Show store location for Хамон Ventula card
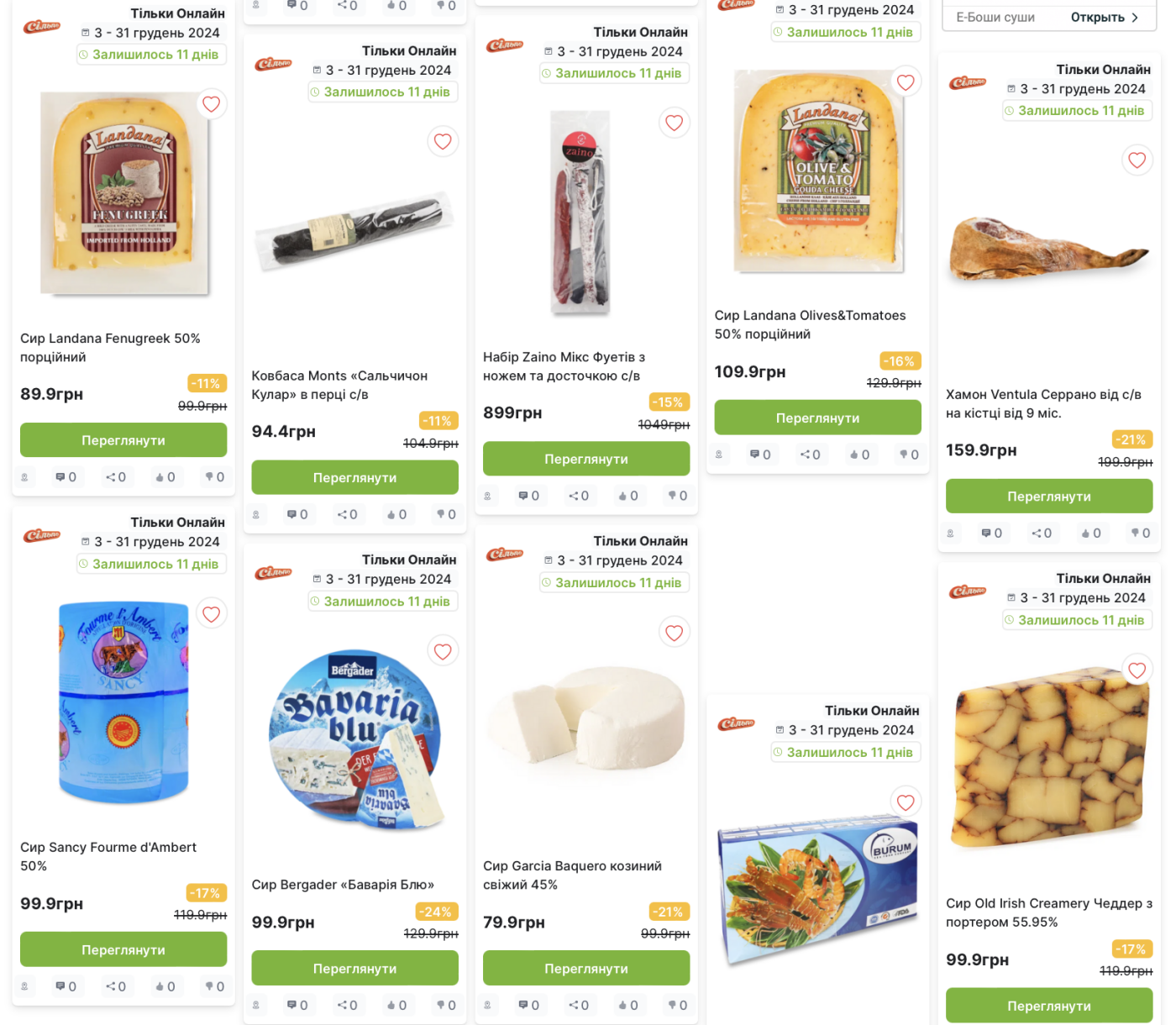1176x1025 pixels. [x=951, y=533]
